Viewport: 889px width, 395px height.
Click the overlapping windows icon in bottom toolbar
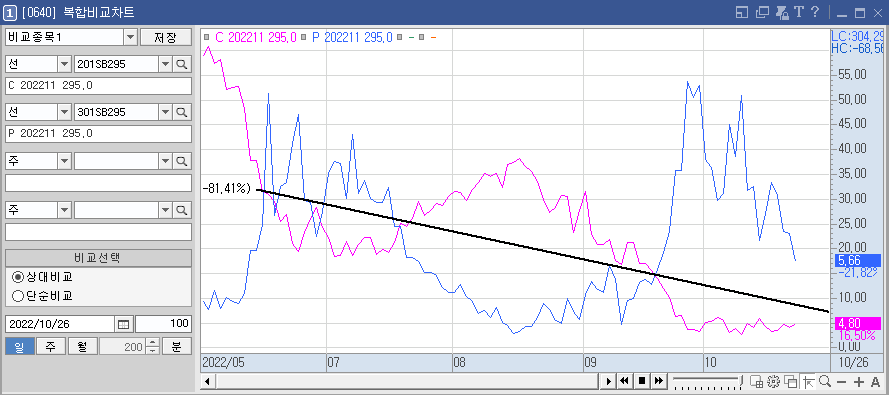791,381
